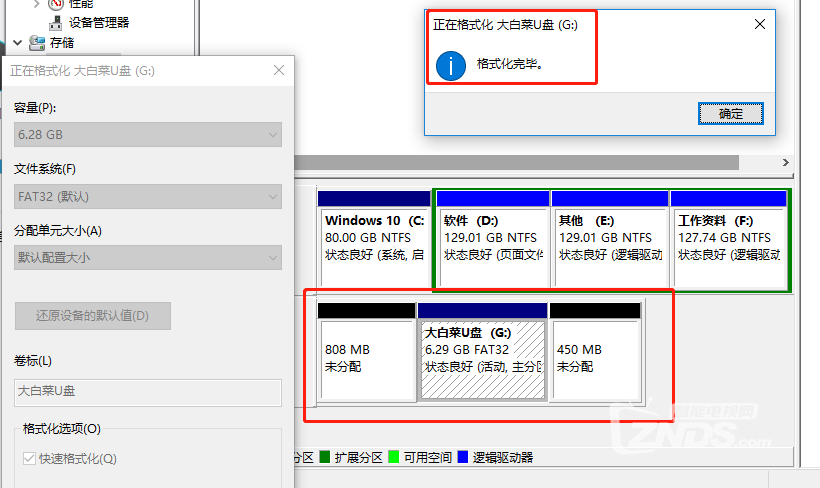Click the 存储 tree label
Screen dimensions: 820x488
coord(62,43)
